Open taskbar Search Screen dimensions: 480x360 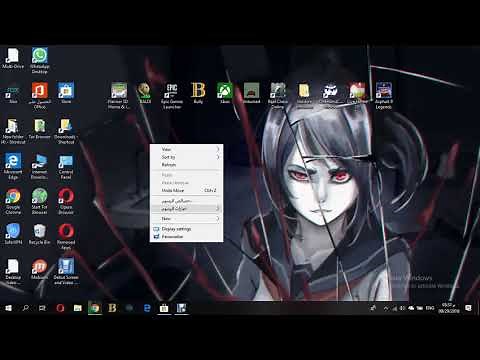point(25,308)
